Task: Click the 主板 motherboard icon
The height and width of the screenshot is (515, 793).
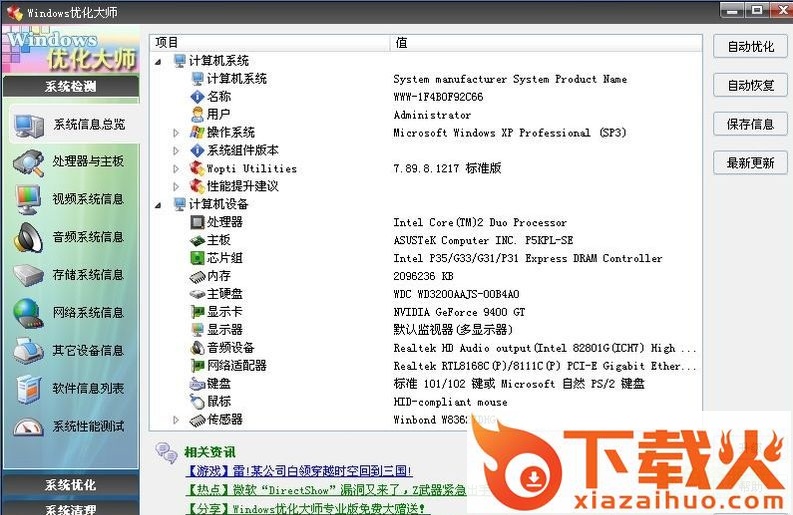Action: point(197,240)
